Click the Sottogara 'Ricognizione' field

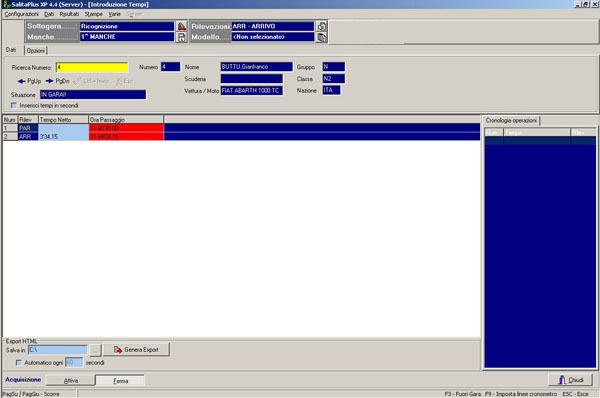coord(127,26)
